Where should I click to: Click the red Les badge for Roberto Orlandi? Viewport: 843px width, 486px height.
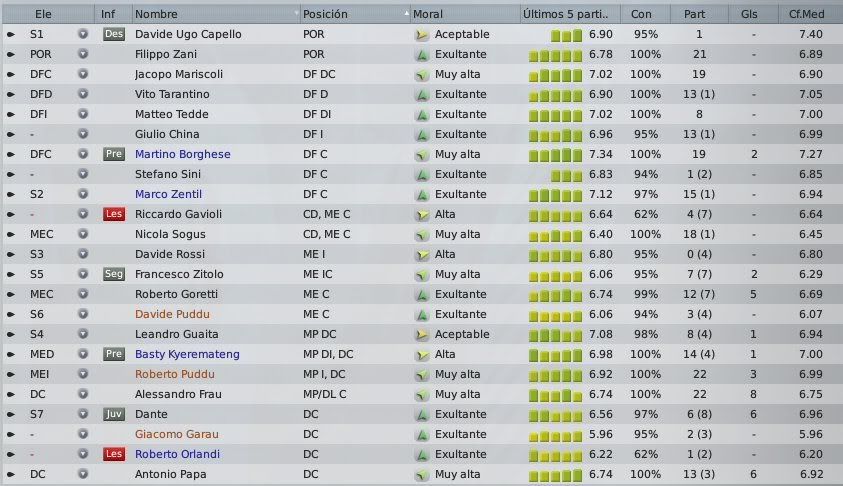[x=113, y=454]
